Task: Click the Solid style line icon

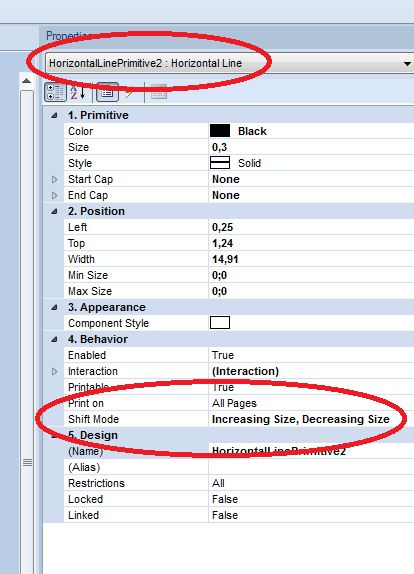Action: [x=220, y=163]
